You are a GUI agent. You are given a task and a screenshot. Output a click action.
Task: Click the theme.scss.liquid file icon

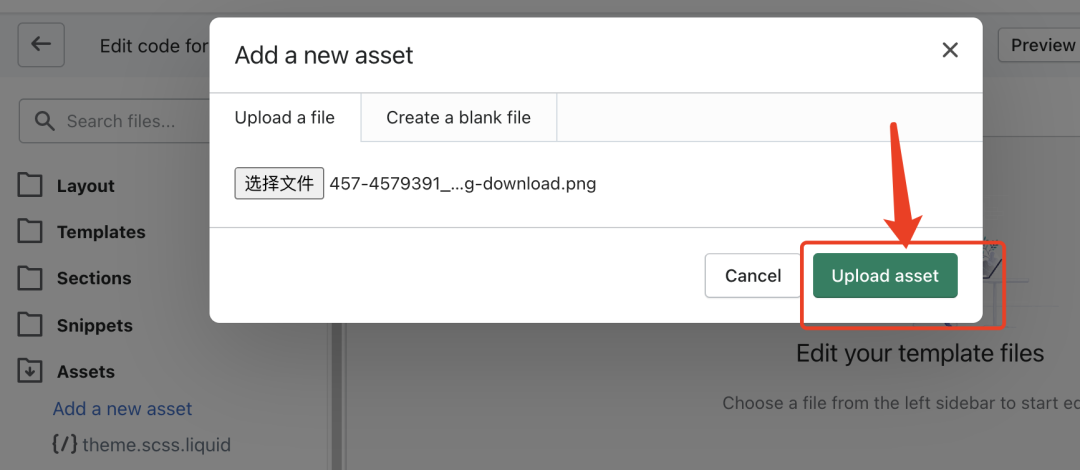pos(65,445)
